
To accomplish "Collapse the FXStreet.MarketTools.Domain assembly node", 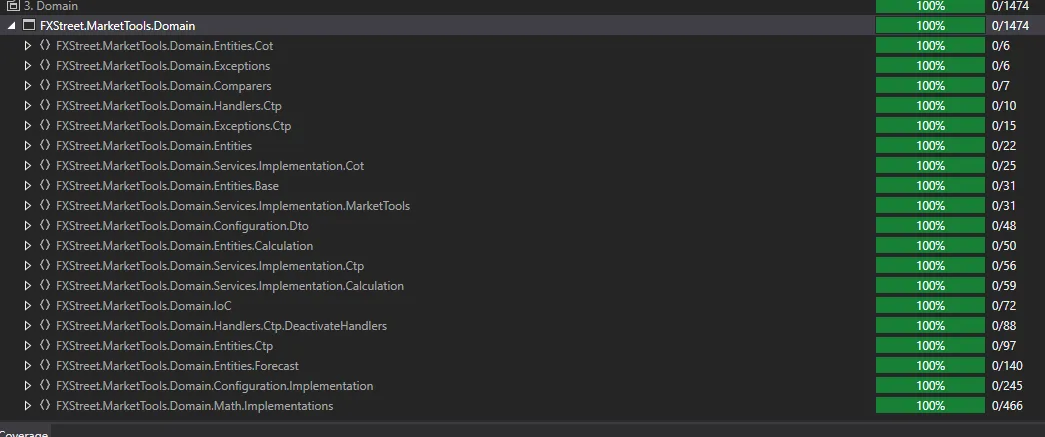I will tap(11, 26).
